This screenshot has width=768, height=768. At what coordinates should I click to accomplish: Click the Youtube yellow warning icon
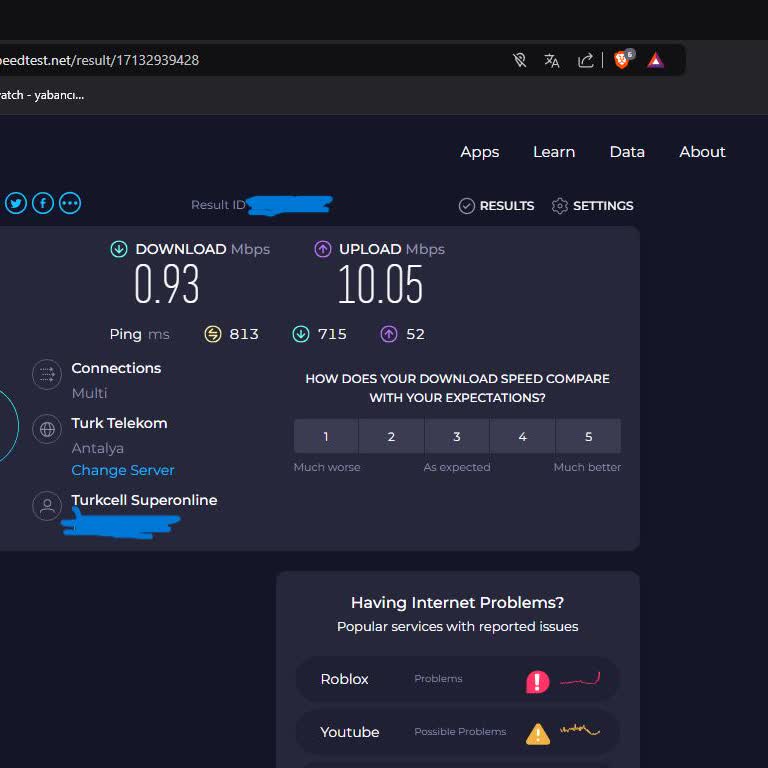pyautogui.click(x=538, y=734)
